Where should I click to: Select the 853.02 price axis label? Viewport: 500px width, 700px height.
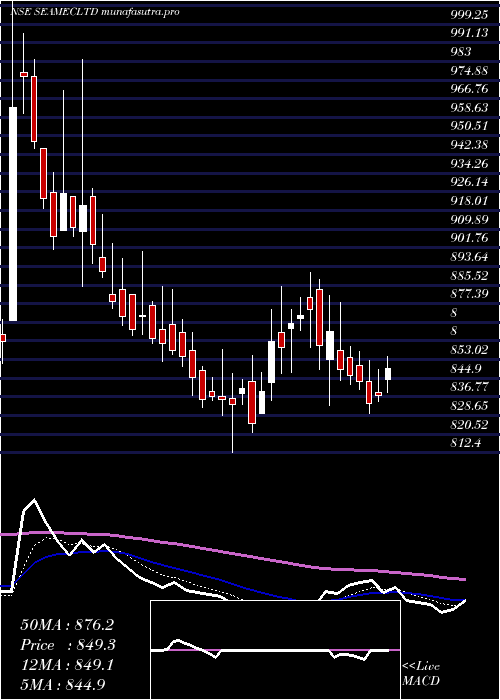tap(469, 350)
